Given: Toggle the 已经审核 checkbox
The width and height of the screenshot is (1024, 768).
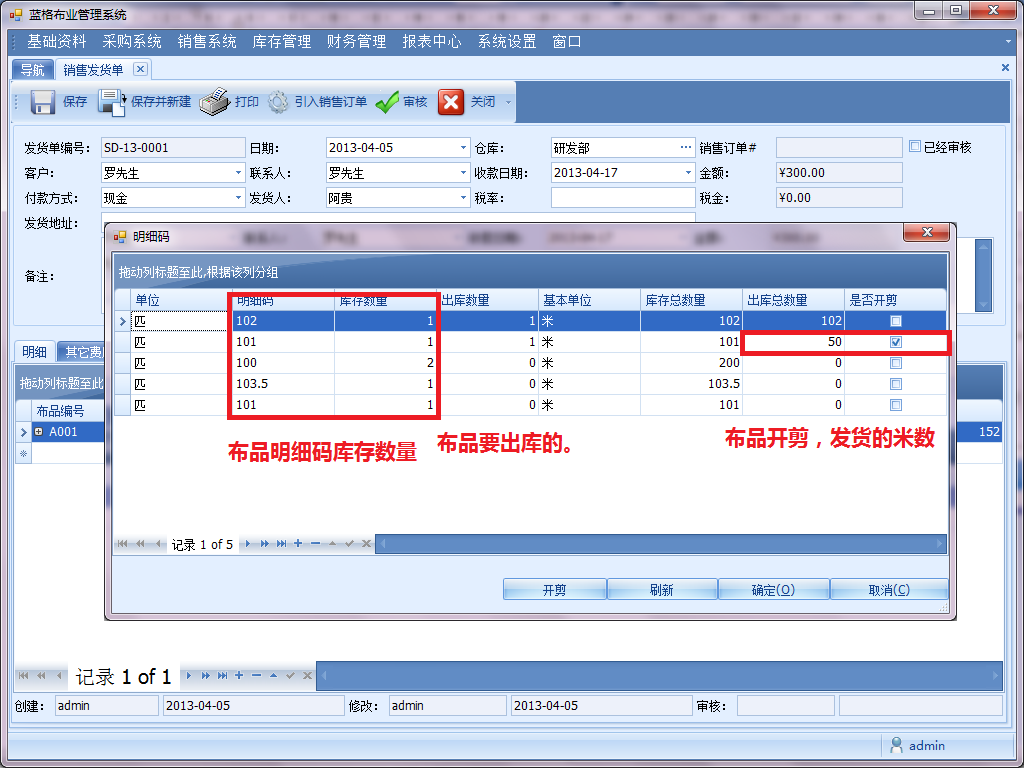Looking at the screenshot, I should (x=915, y=146).
